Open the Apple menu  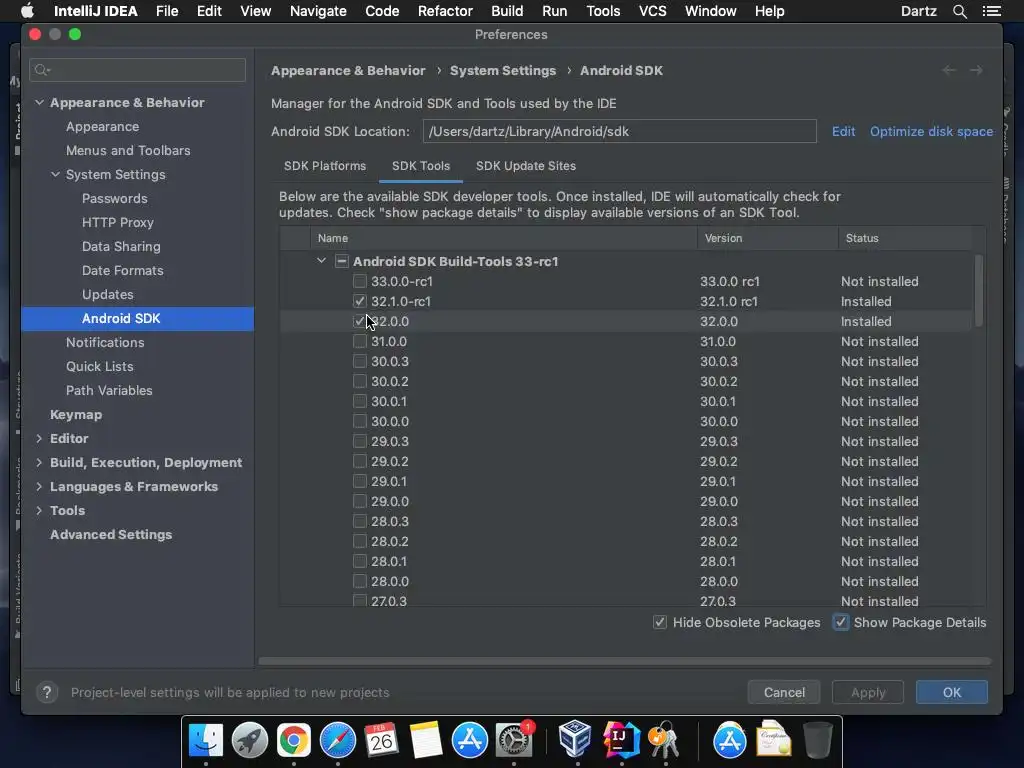pyautogui.click(x=27, y=11)
